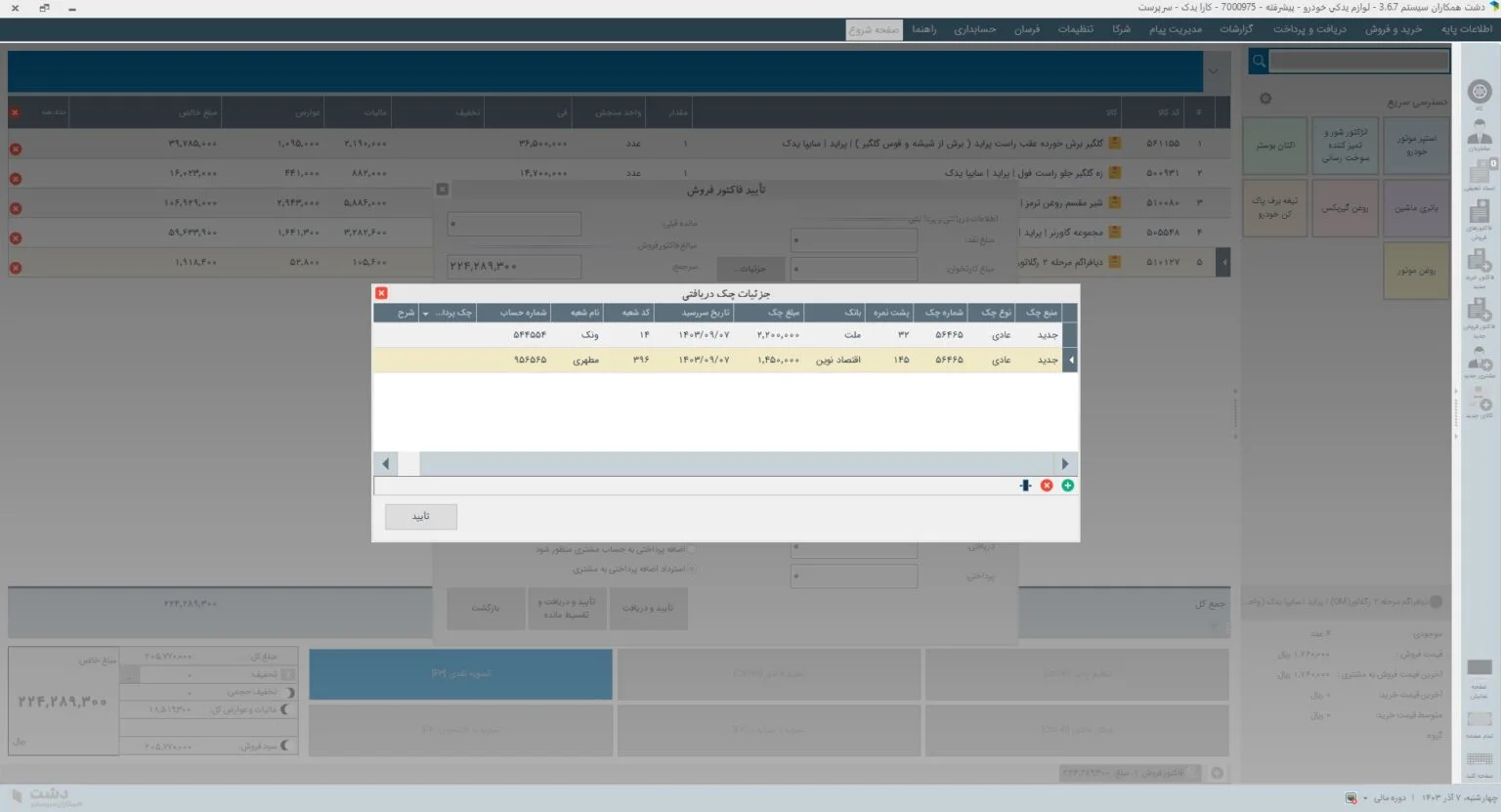Click تأیید و دریافت button in sale confirmation
Viewport: 1501px width, 812px height.
coord(648,608)
